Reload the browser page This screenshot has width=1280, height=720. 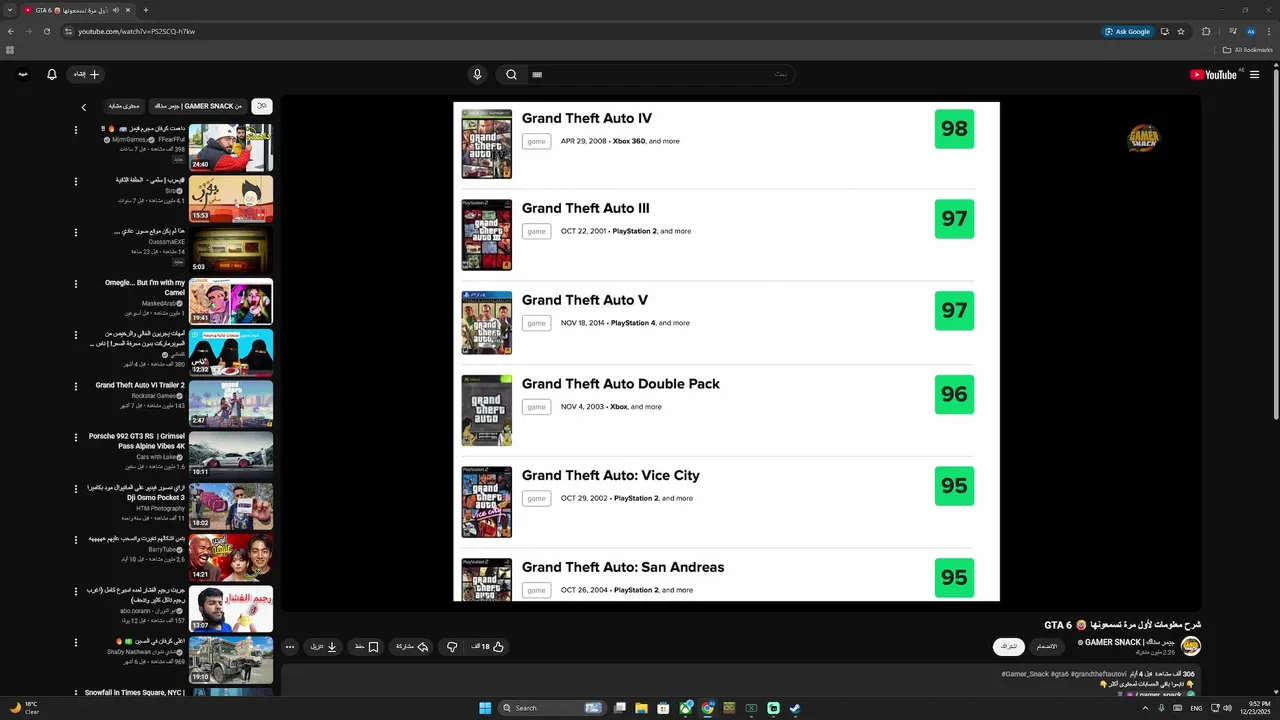point(46,31)
